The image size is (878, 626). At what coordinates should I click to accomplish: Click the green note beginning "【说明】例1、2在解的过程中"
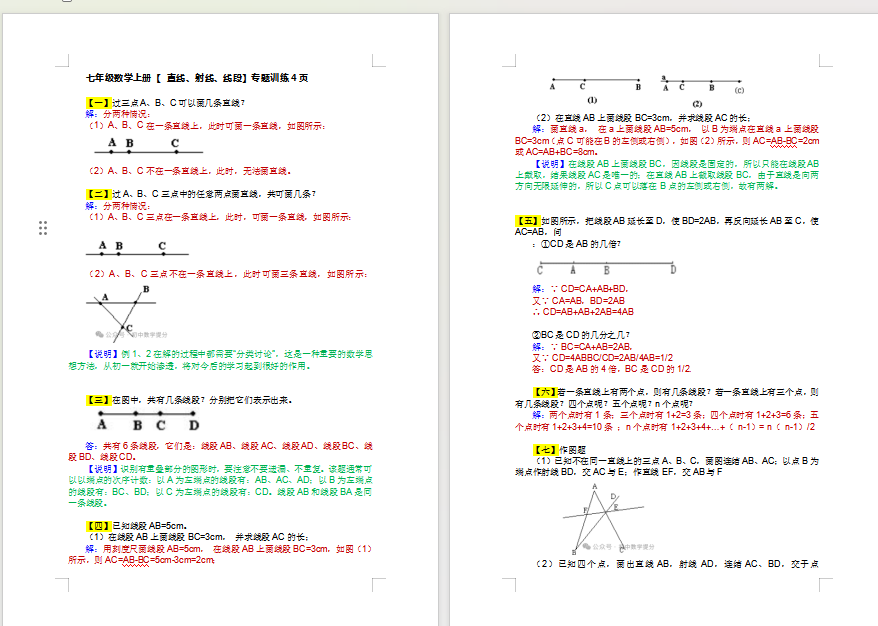[221, 359]
